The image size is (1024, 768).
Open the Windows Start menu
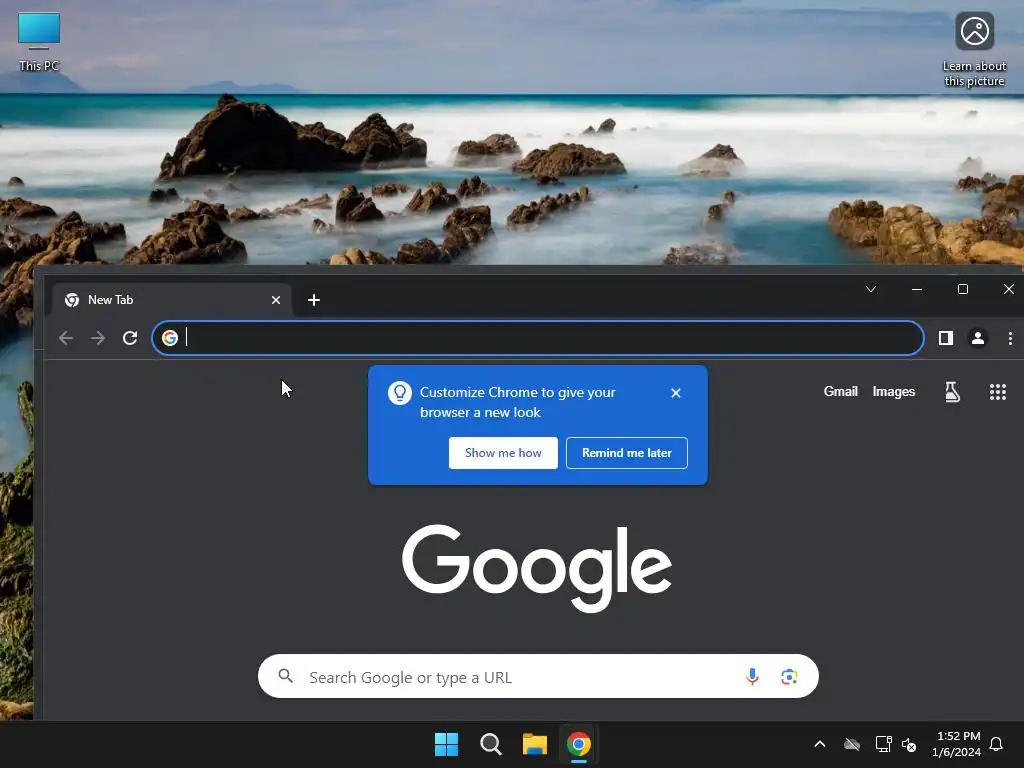pyautogui.click(x=447, y=744)
